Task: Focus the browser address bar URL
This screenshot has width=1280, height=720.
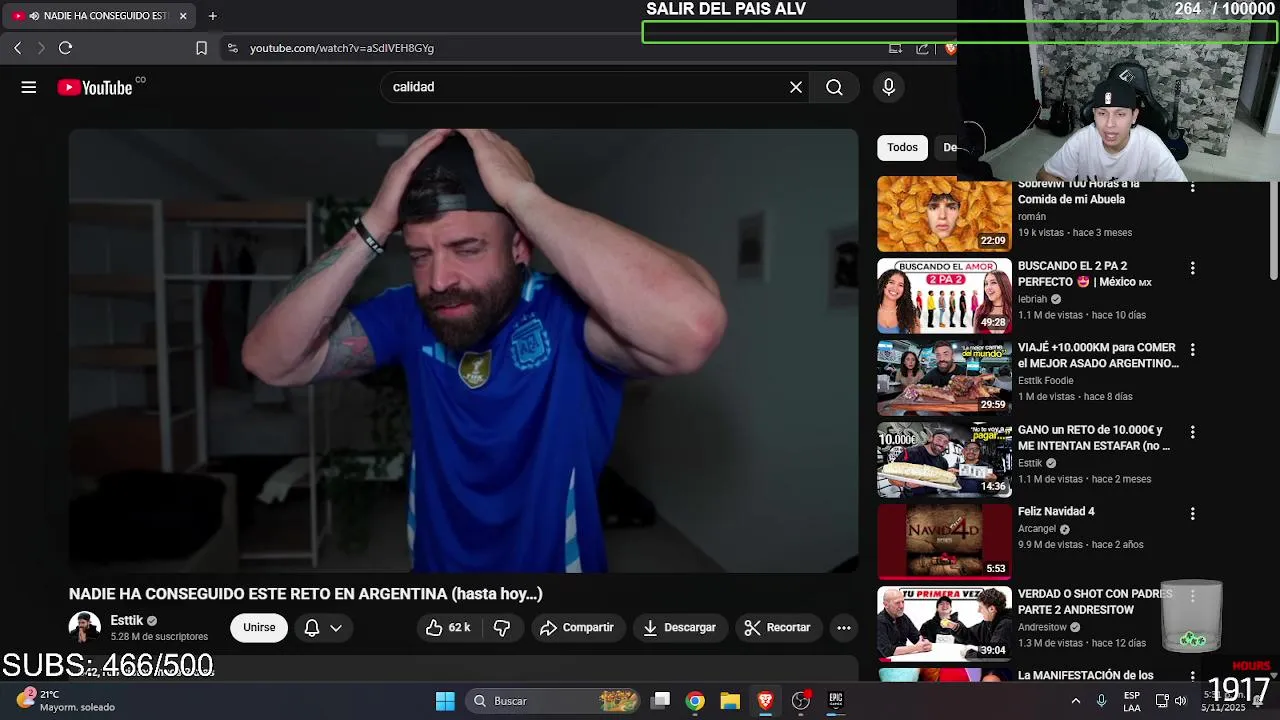Action: [342, 48]
